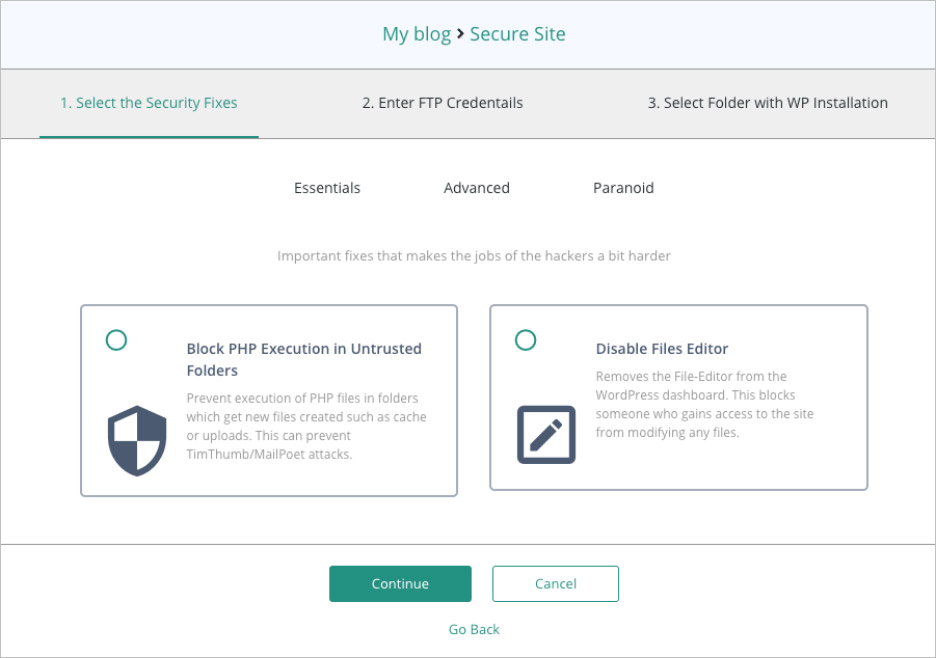Click the shield icon in Block PHP card
936x658 pixels.
coord(137,441)
